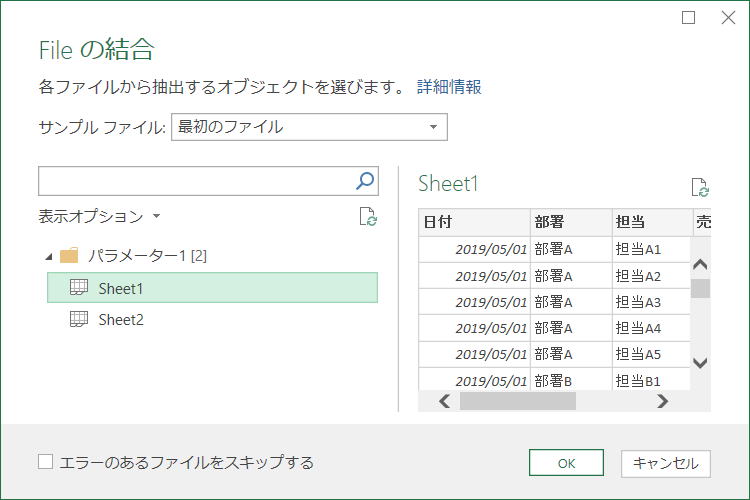The image size is (750, 500).
Task: Click preview scroll up arrow
Action: click(700, 264)
